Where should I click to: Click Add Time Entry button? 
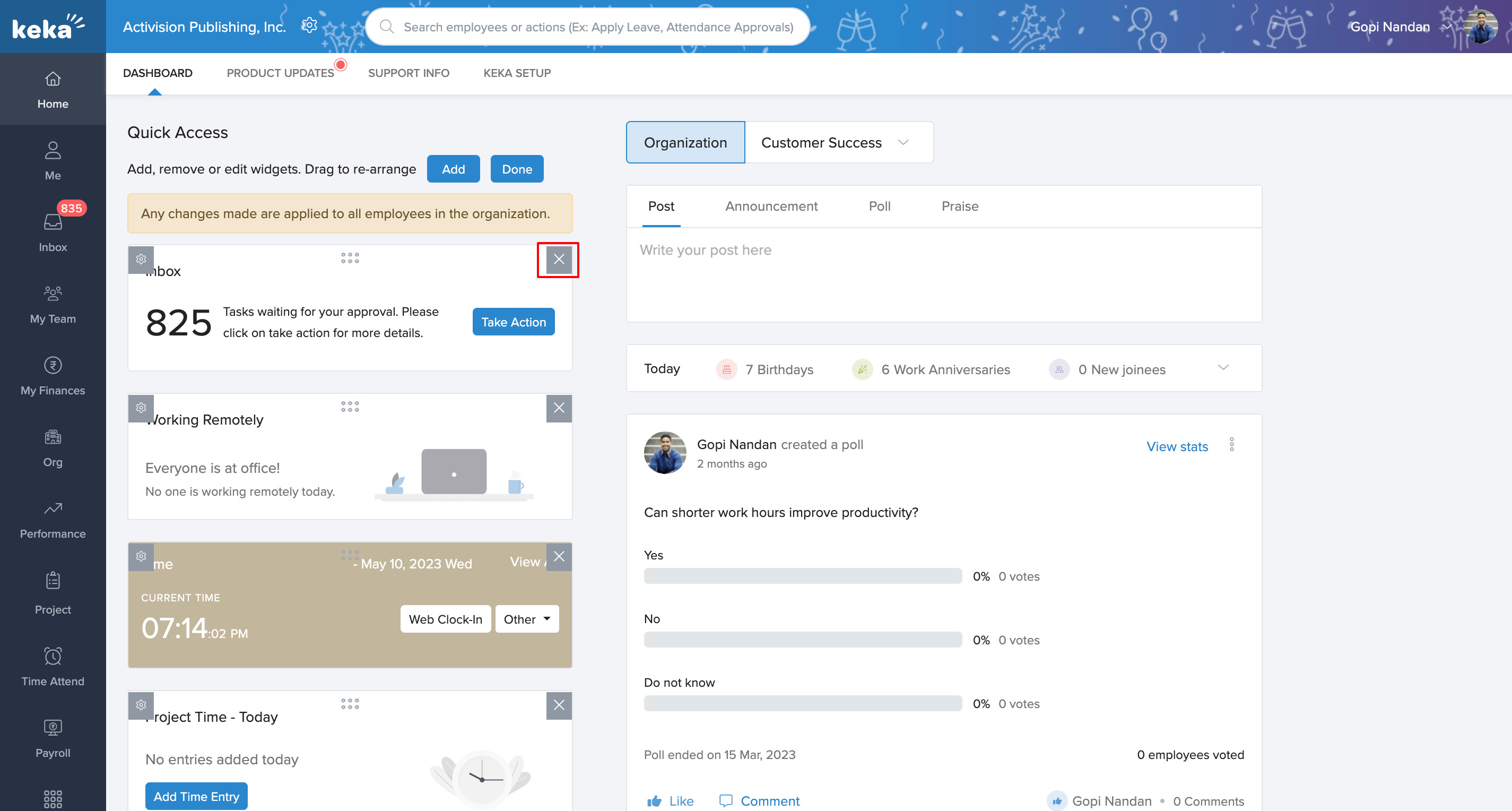(x=197, y=796)
